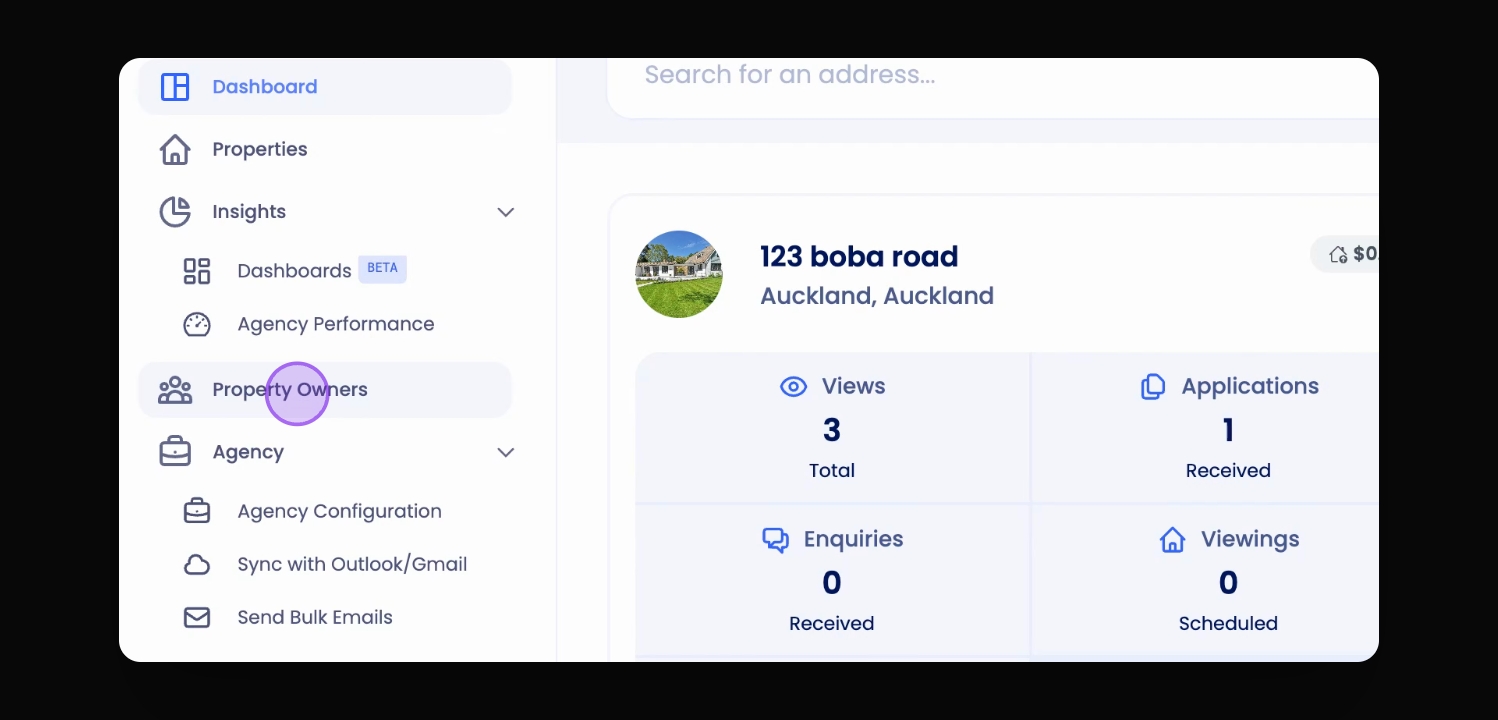The height and width of the screenshot is (720, 1498).
Task: Collapse the Agency section chevron
Action: click(506, 452)
